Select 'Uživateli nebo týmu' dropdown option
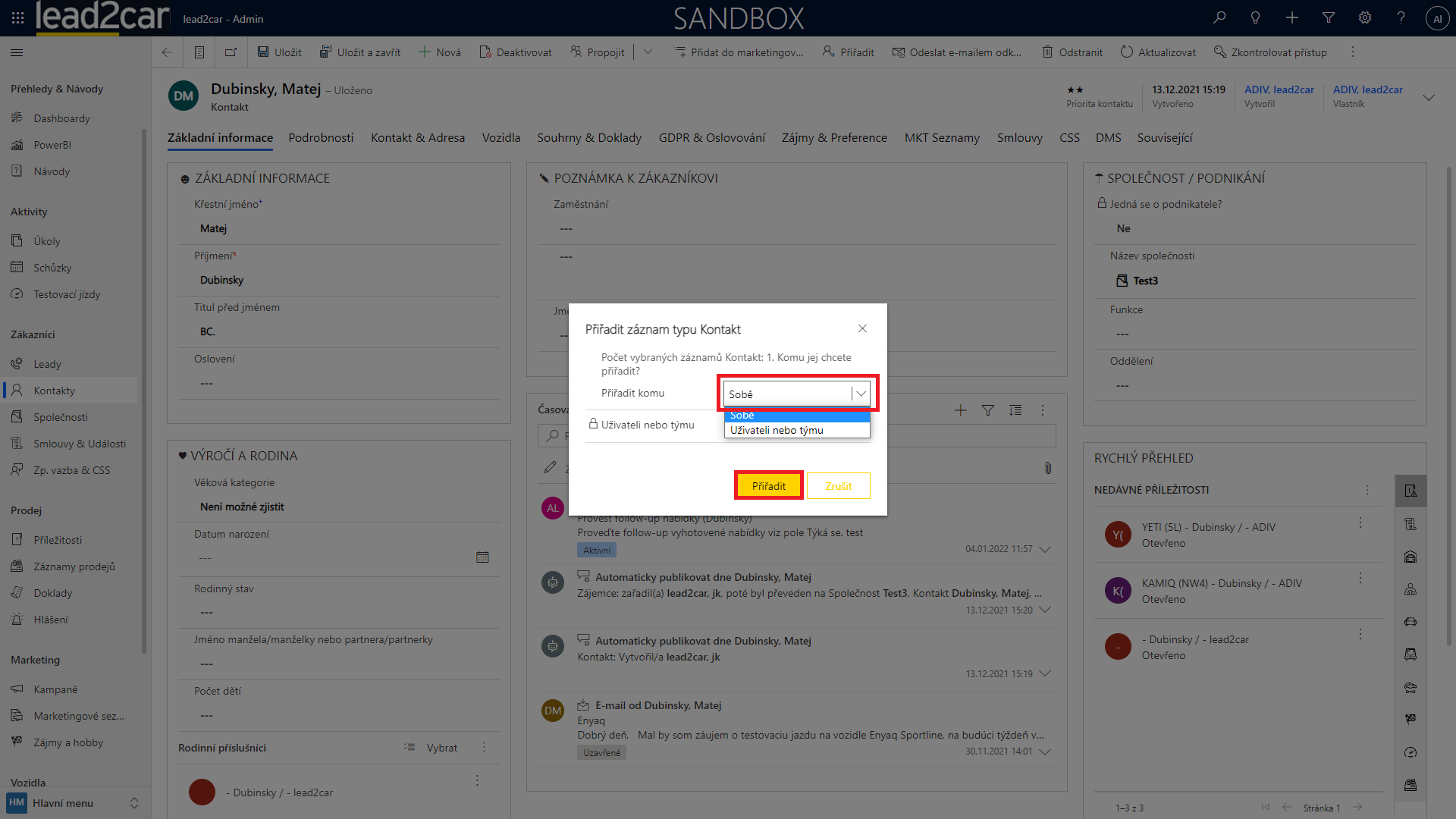 777,430
